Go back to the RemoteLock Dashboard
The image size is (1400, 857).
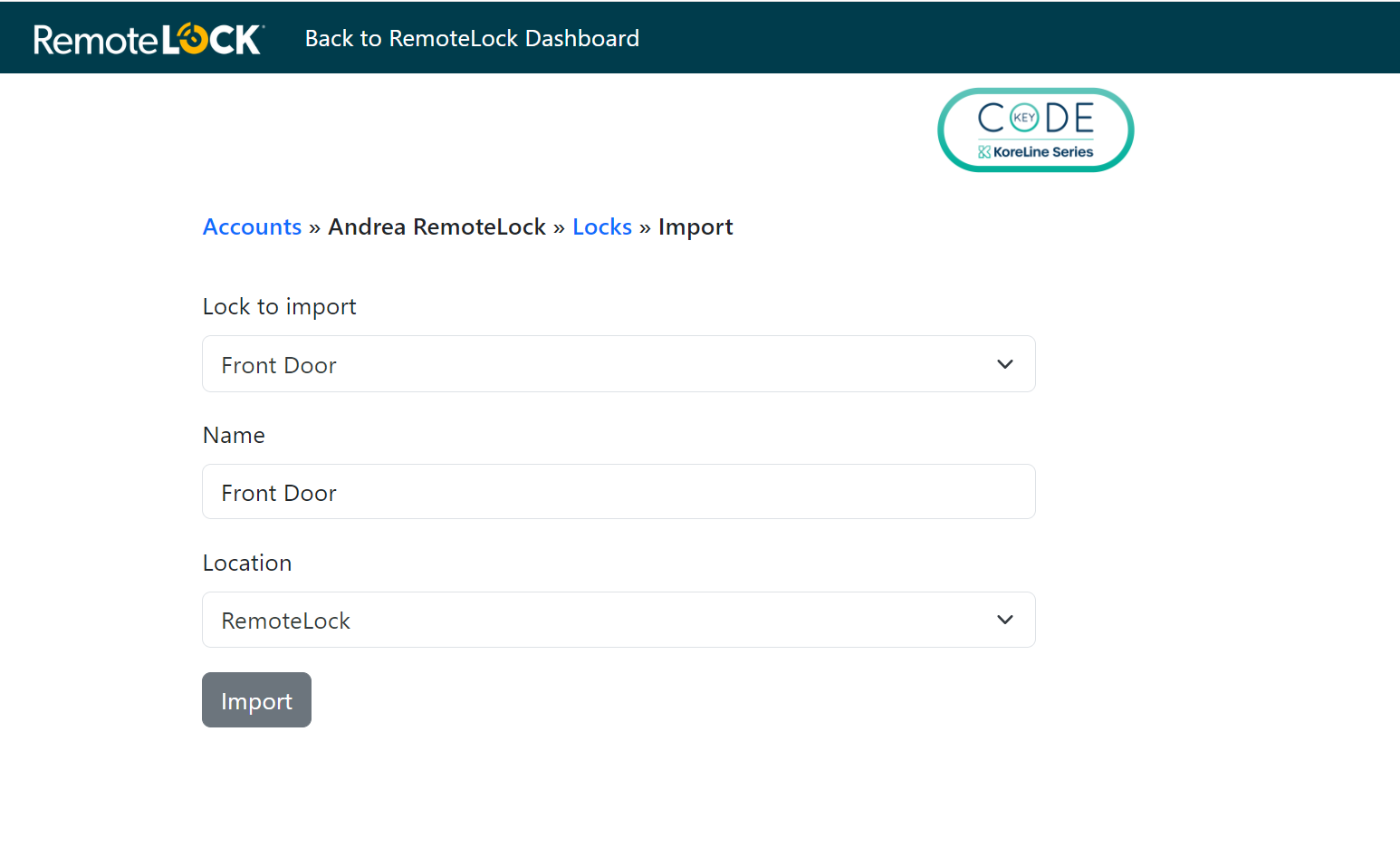click(472, 38)
